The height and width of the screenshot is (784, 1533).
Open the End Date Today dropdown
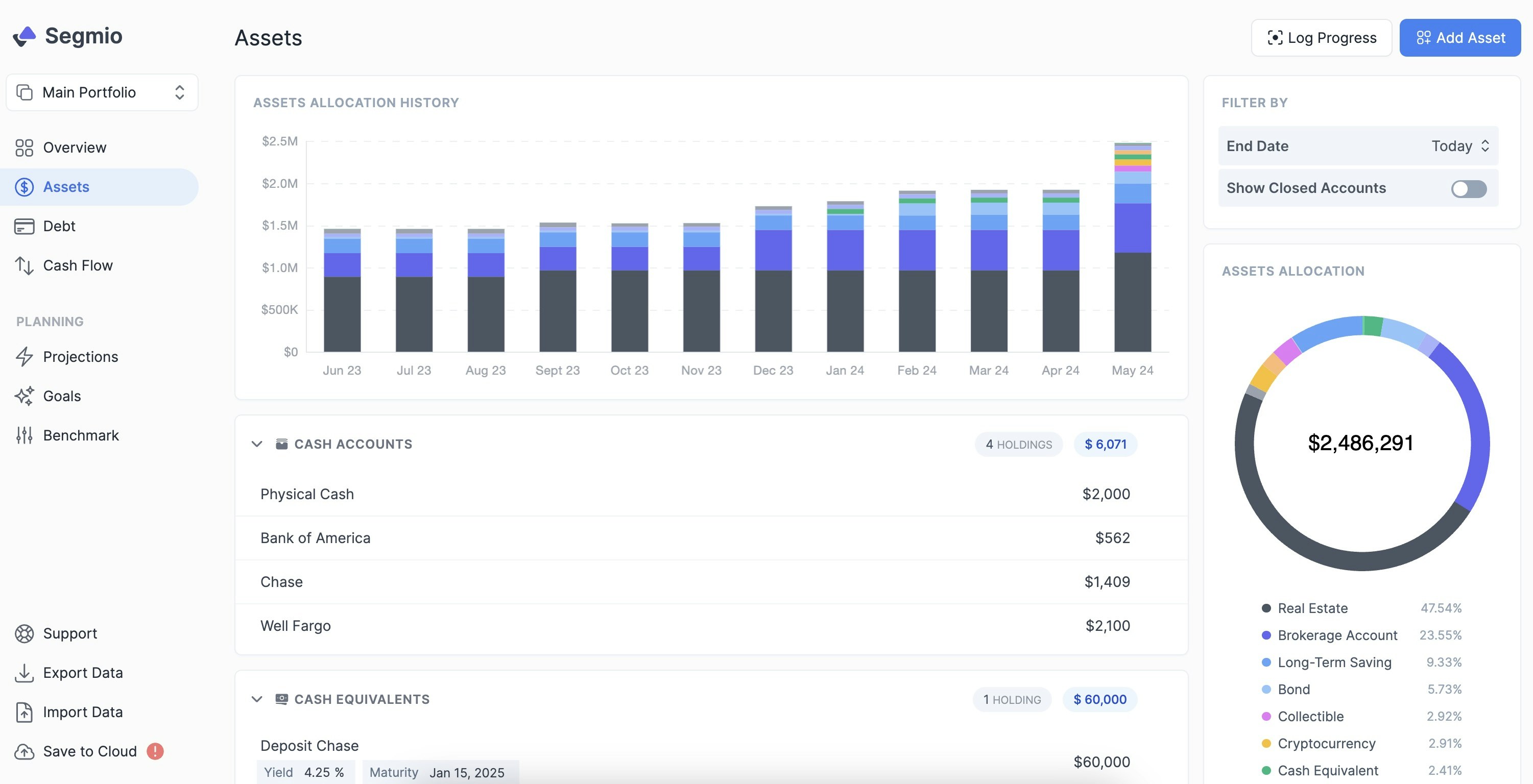(x=1459, y=146)
